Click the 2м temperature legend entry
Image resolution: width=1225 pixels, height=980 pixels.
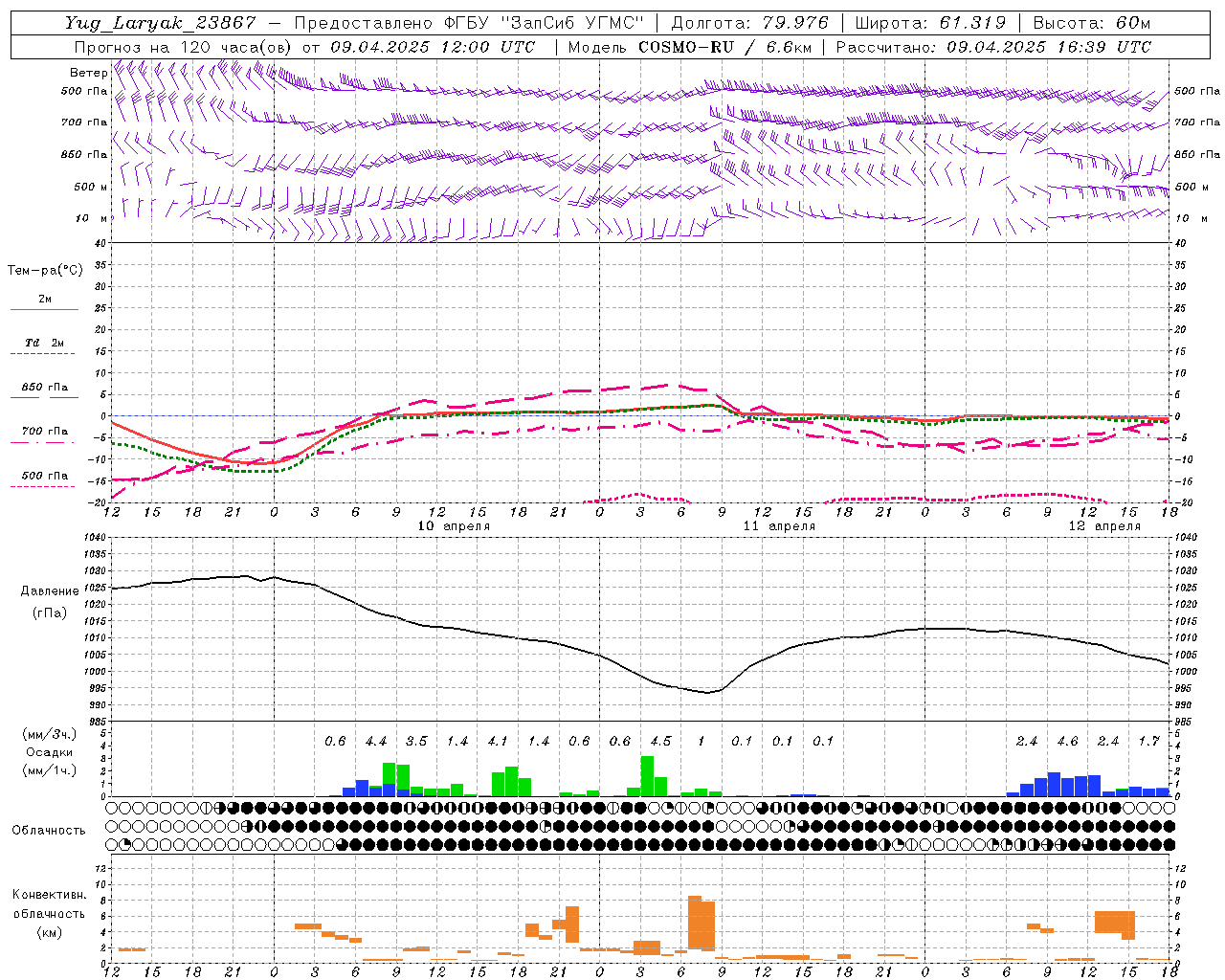[45, 299]
